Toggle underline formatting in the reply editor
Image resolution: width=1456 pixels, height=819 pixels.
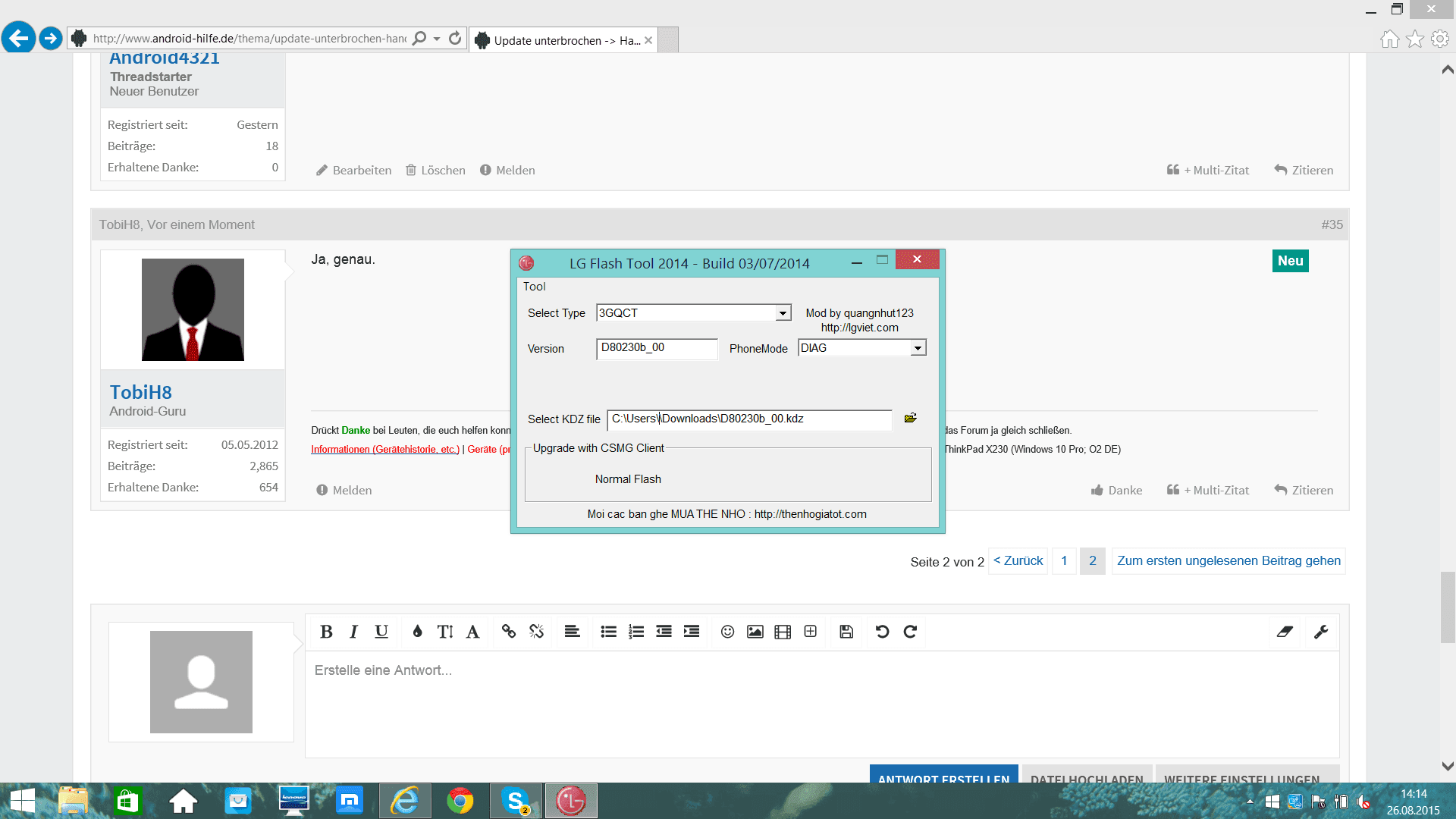coord(381,632)
